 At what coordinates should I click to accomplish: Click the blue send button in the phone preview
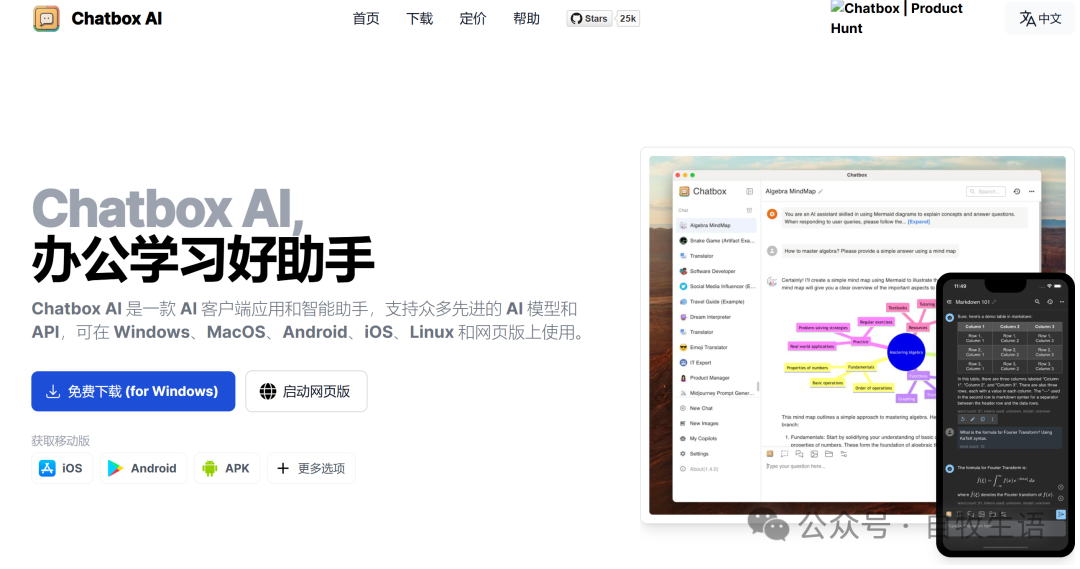[1061, 514]
